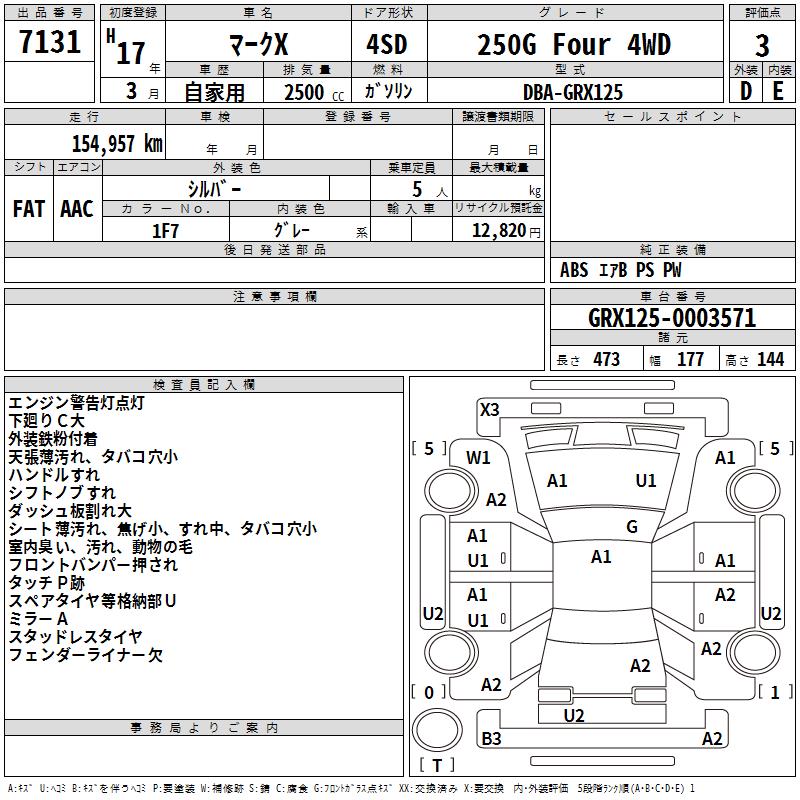Screen dimensions: 800x800
Task: Click the 事務局よりご案内 header
Action: click(204, 728)
